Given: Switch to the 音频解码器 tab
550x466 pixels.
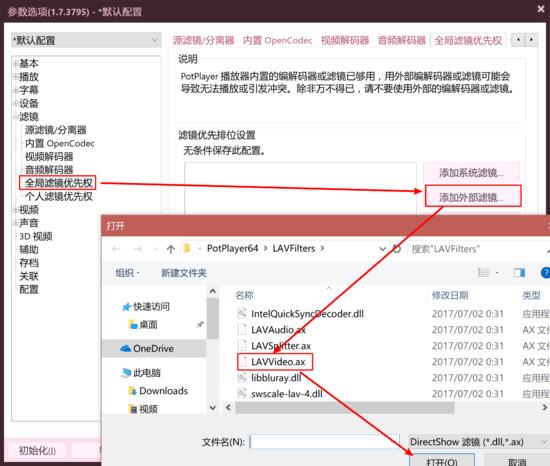Looking at the screenshot, I should tap(402, 40).
